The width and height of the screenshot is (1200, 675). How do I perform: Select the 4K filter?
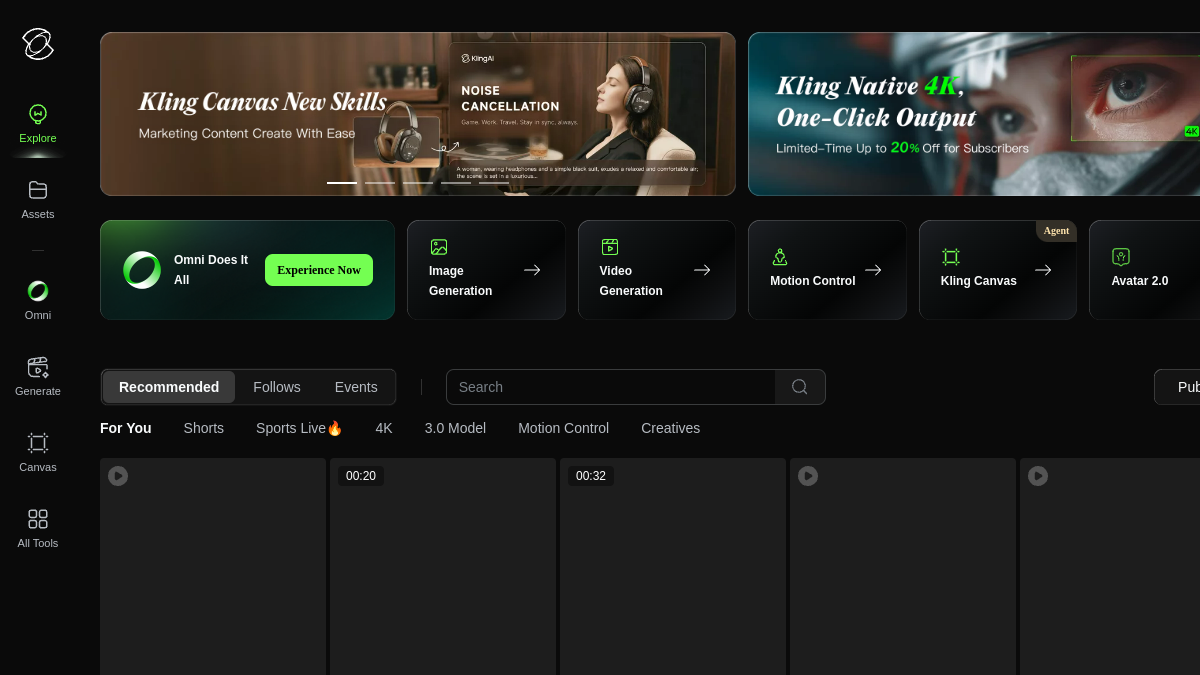click(384, 428)
